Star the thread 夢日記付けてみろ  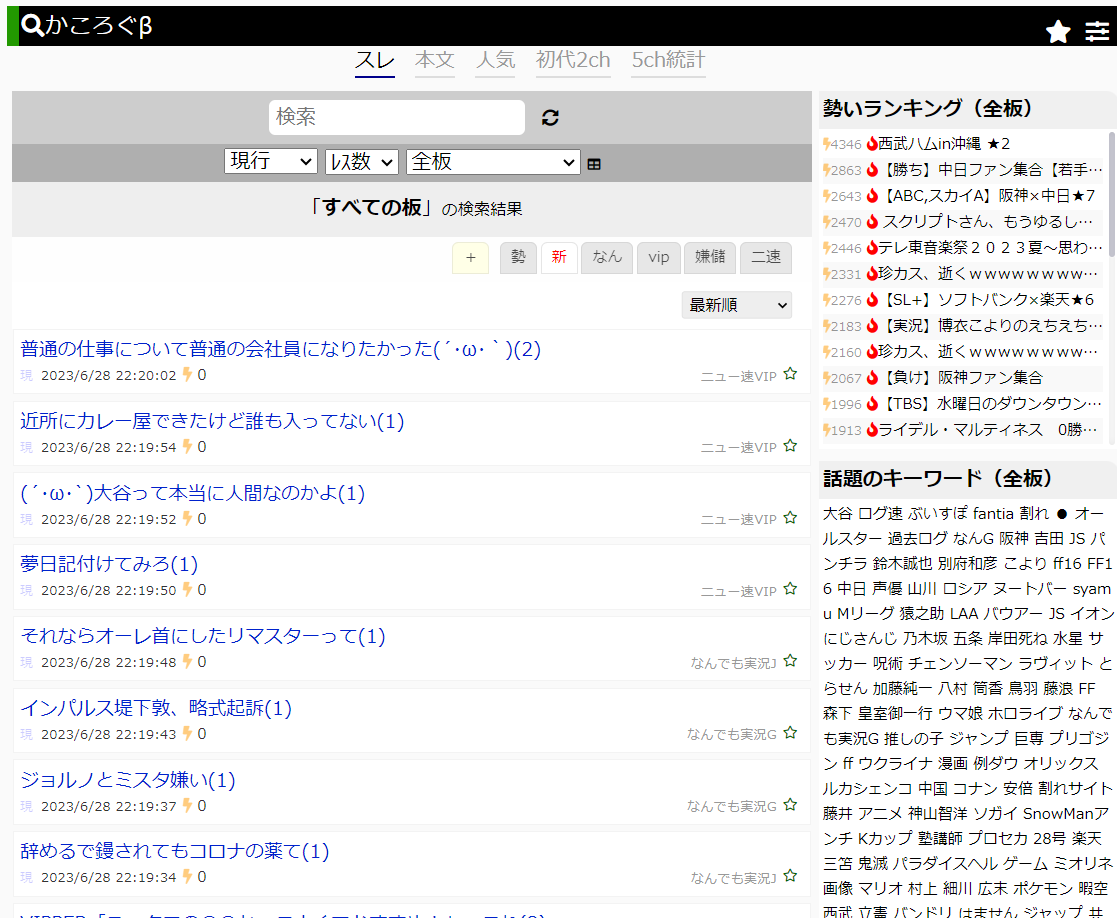coord(790,592)
